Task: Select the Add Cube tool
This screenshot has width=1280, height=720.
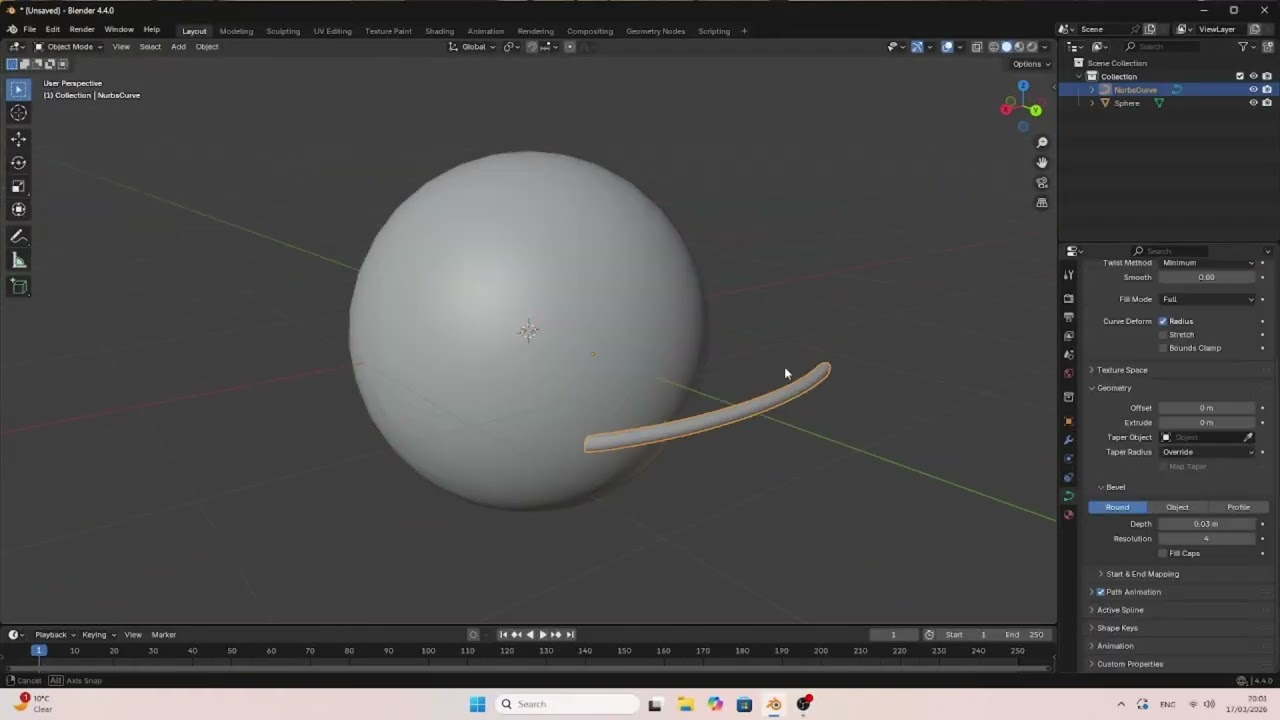Action: [x=18, y=287]
